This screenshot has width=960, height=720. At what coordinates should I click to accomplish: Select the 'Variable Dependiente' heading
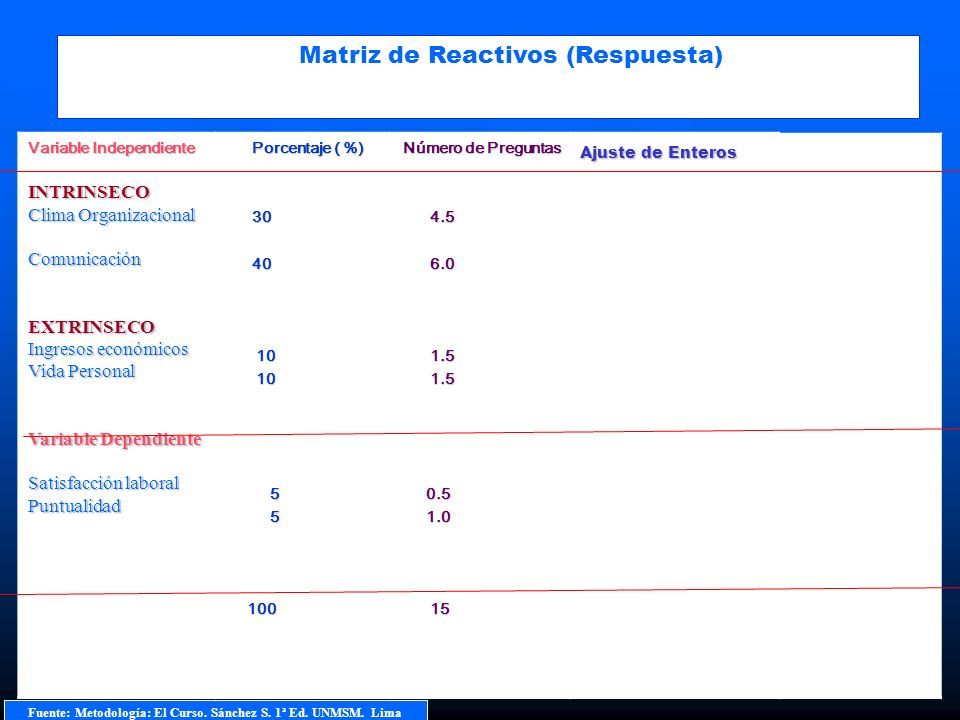tap(115, 440)
